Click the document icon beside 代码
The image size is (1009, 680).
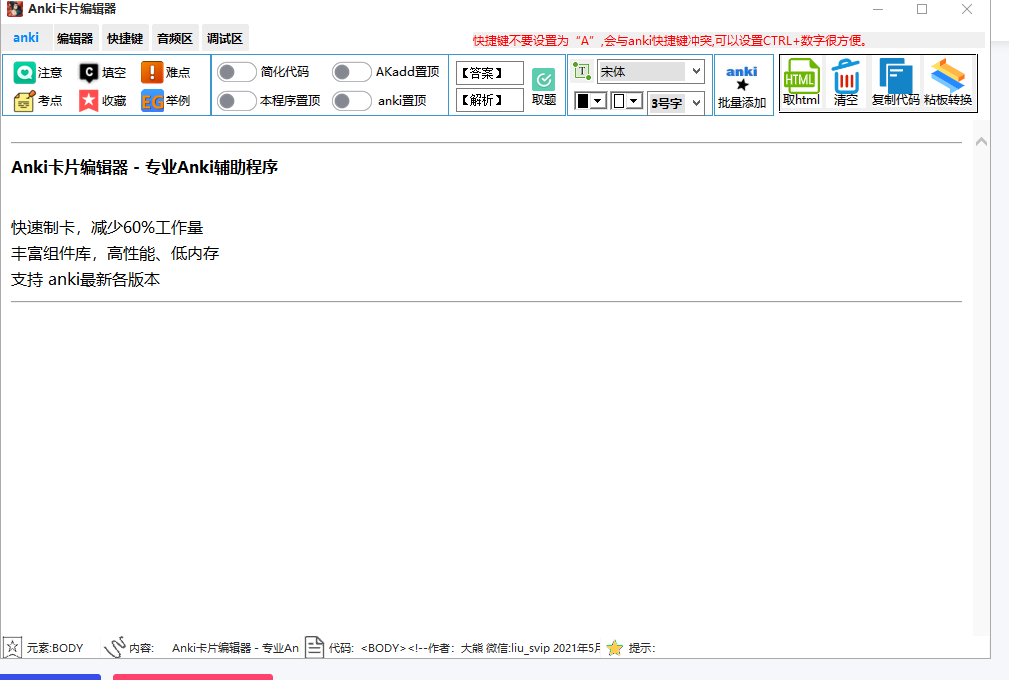click(314, 647)
